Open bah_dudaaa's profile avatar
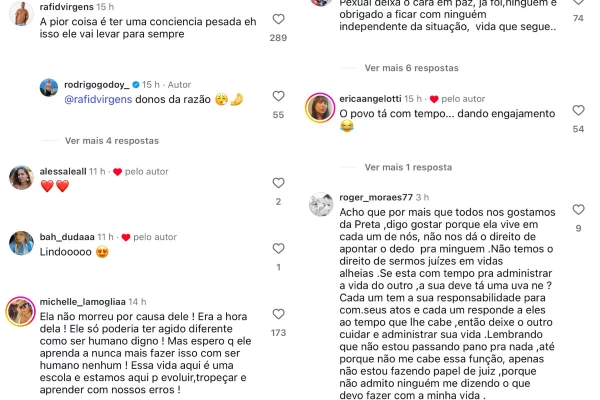The image size is (600, 400). click(21, 243)
